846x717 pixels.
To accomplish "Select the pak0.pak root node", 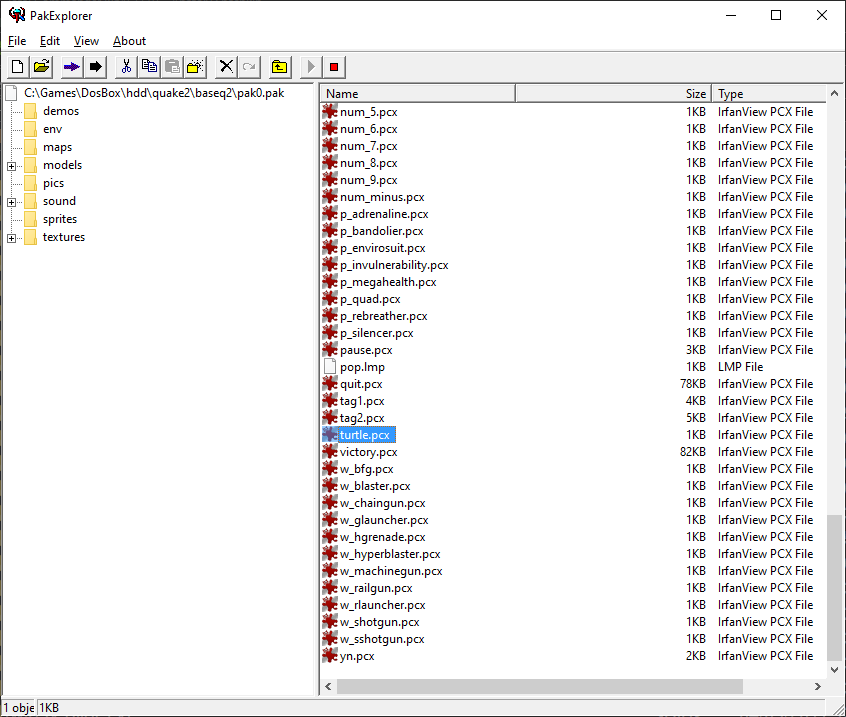I will pos(154,93).
